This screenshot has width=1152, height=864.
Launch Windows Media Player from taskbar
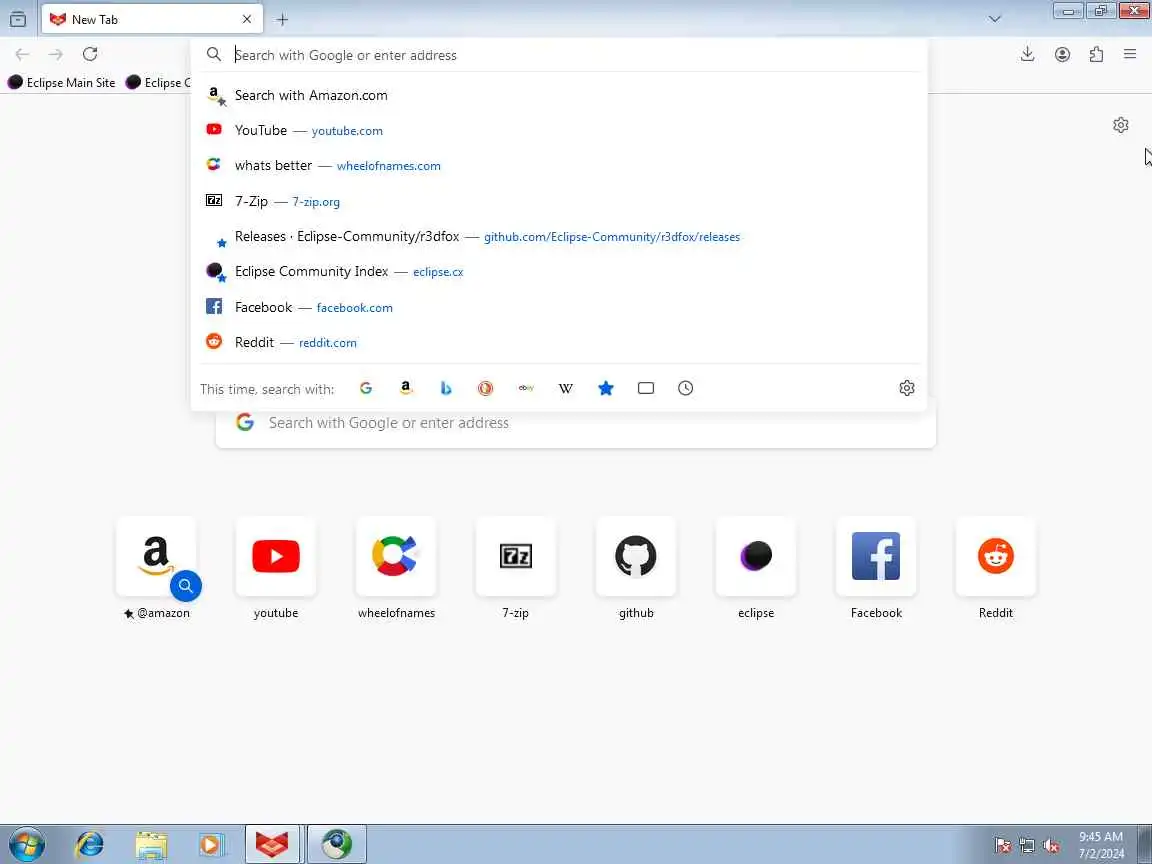(x=212, y=845)
